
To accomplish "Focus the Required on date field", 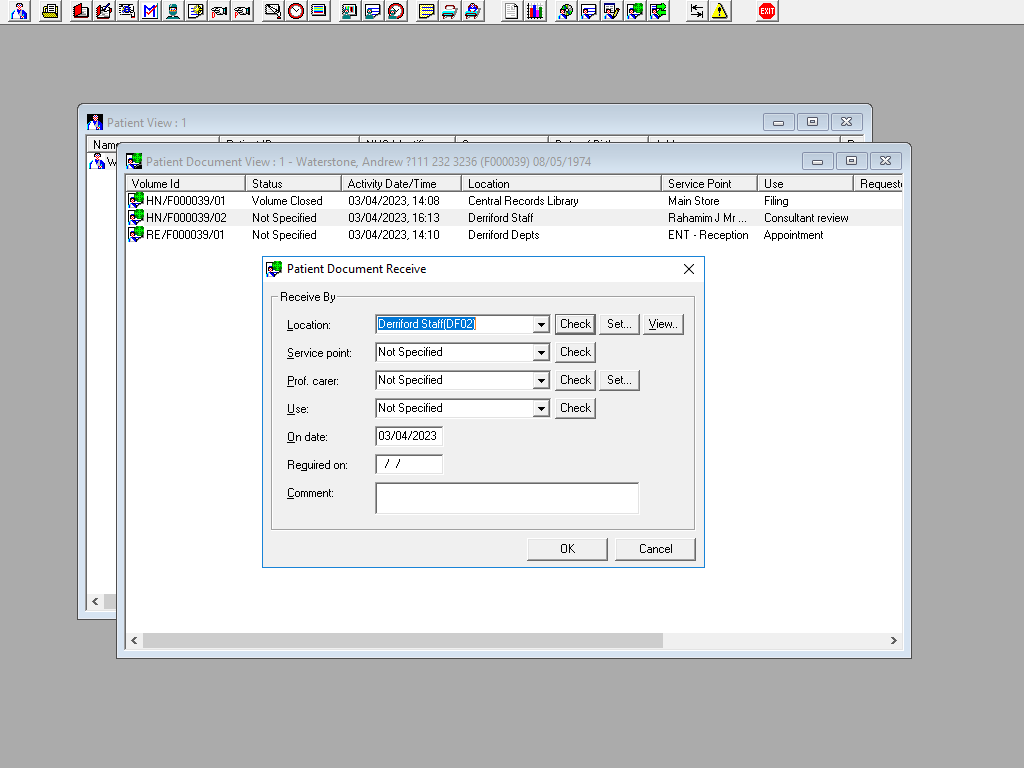I will tap(409, 464).
